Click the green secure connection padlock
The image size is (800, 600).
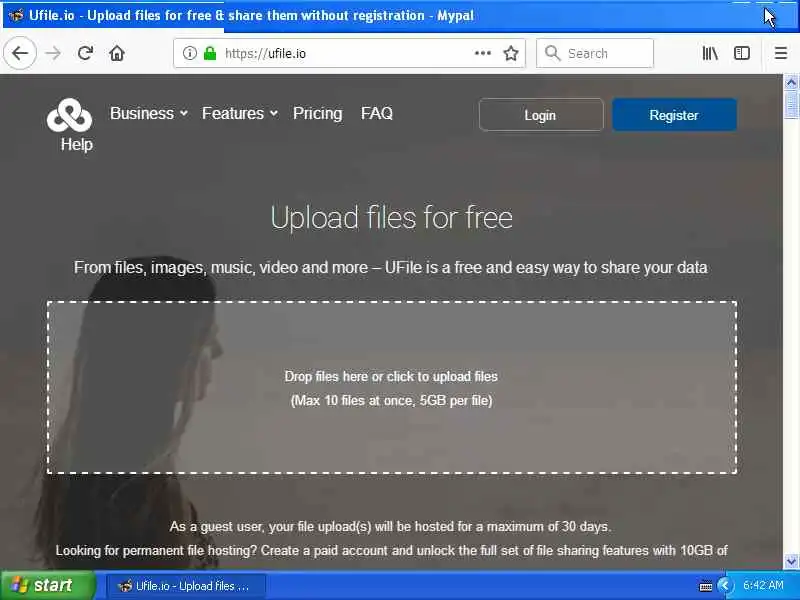(210, 53)
